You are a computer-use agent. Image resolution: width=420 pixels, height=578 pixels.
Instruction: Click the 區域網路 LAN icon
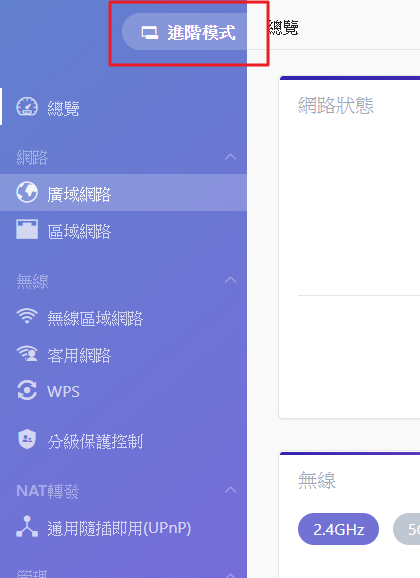click(x=27, y=229)
